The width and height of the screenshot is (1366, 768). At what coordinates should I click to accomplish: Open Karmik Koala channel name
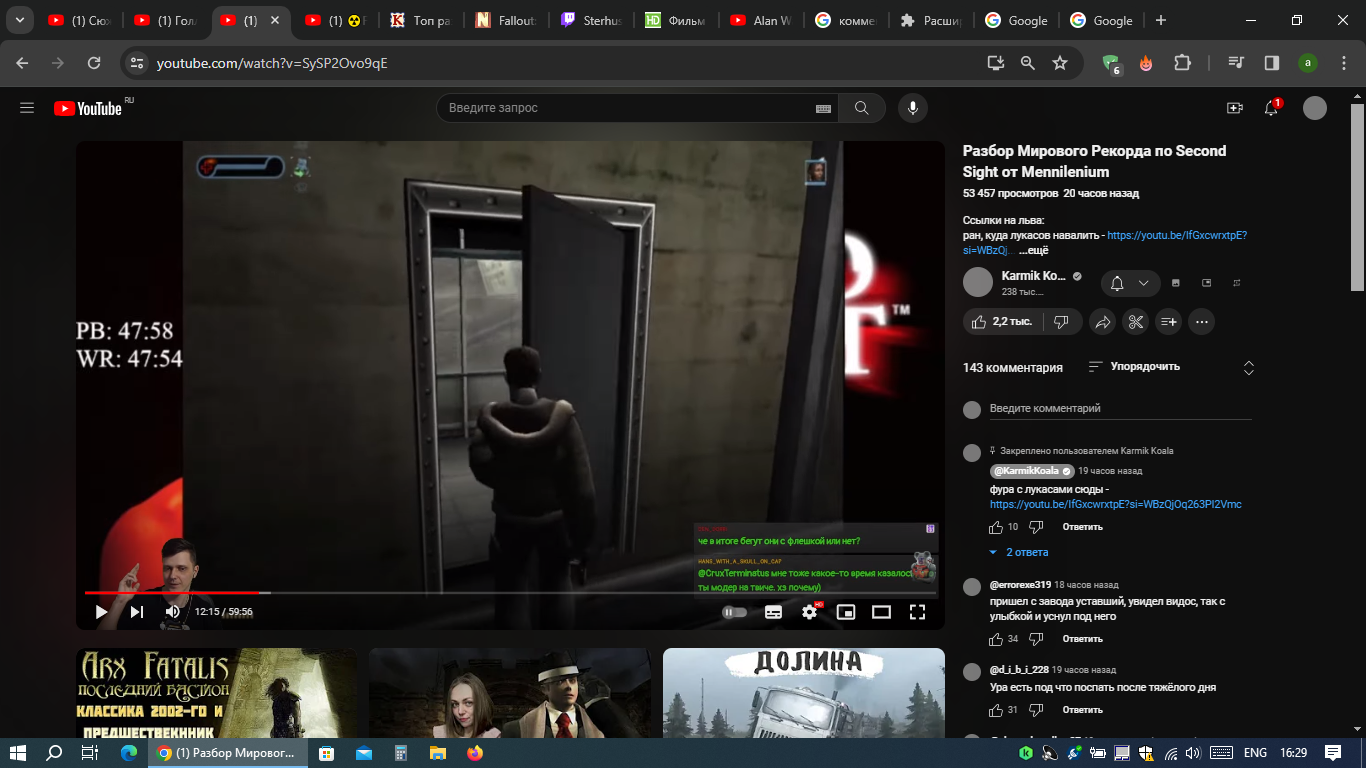click(1034, 276)
